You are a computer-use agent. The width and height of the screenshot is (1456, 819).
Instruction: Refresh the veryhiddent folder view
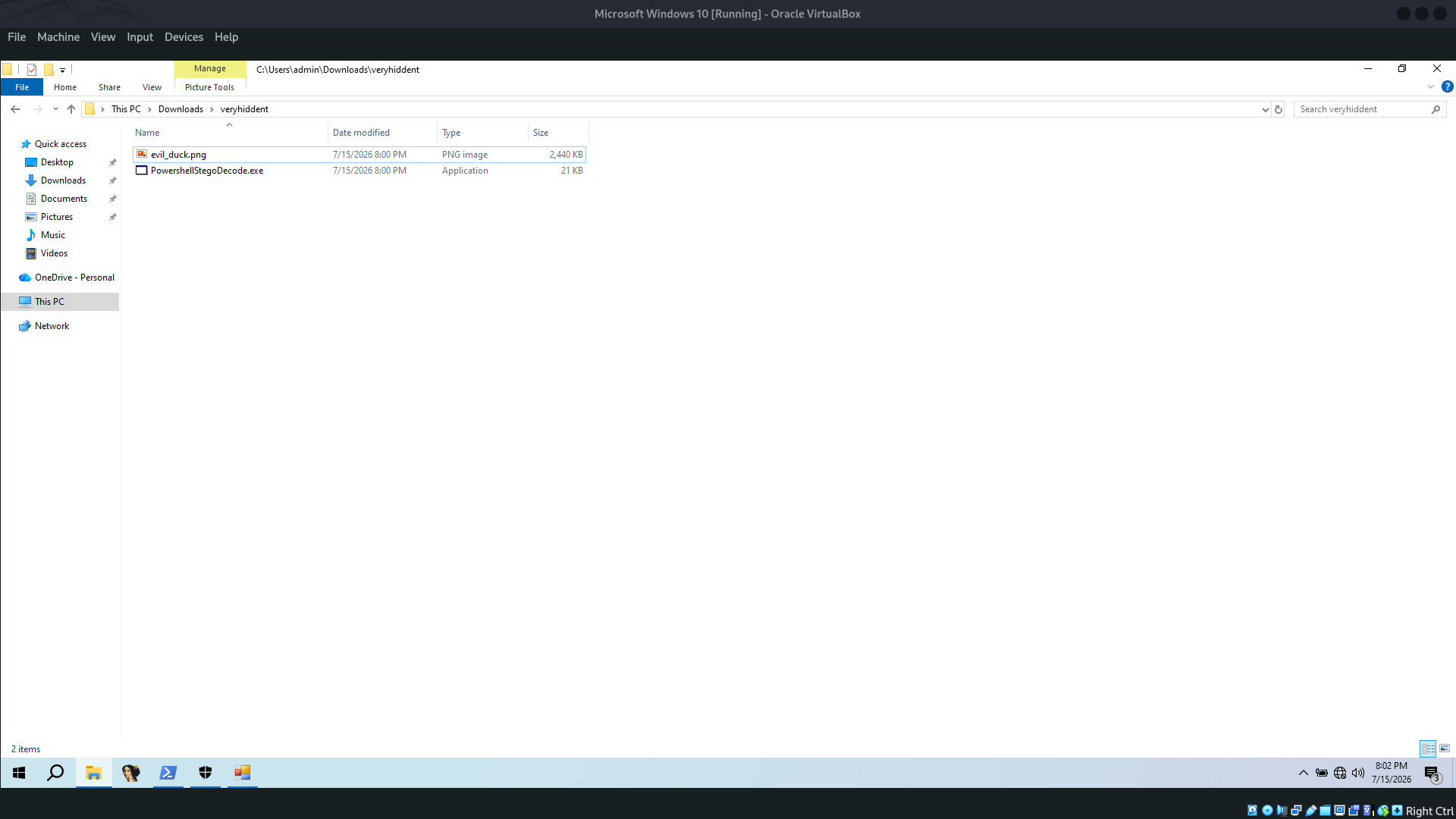point(1279,109)
